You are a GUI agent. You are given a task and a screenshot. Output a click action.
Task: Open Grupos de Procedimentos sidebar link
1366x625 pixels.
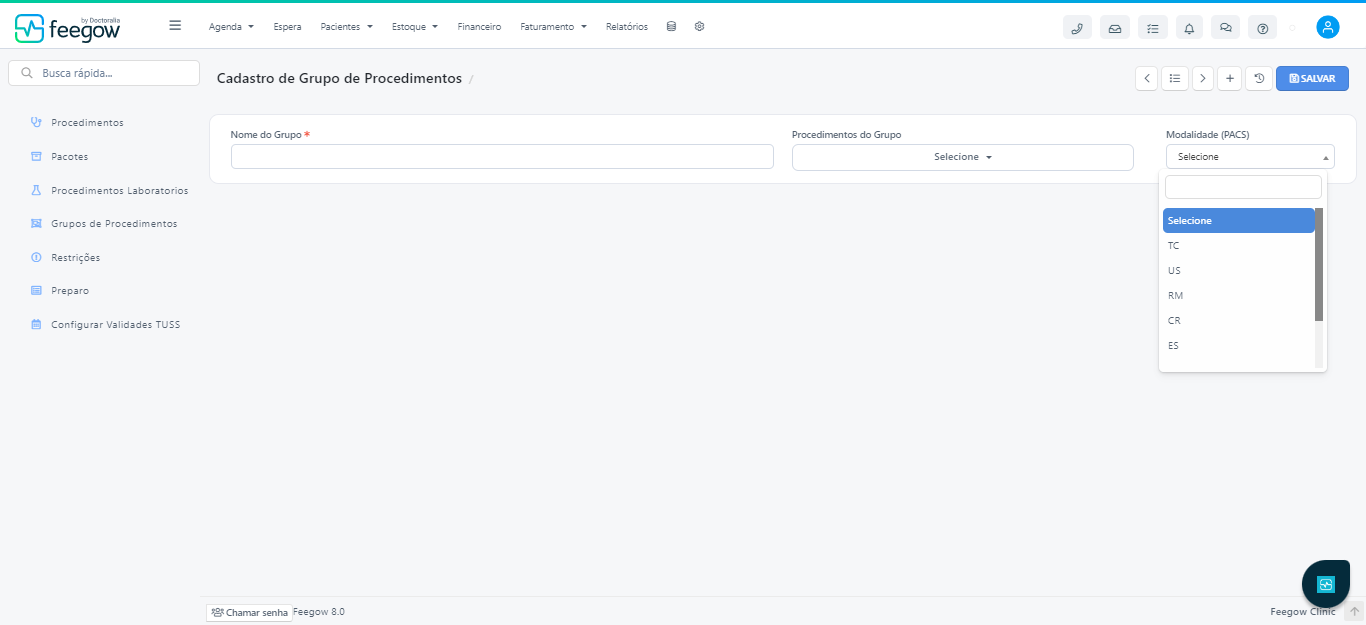click(114, 223)
